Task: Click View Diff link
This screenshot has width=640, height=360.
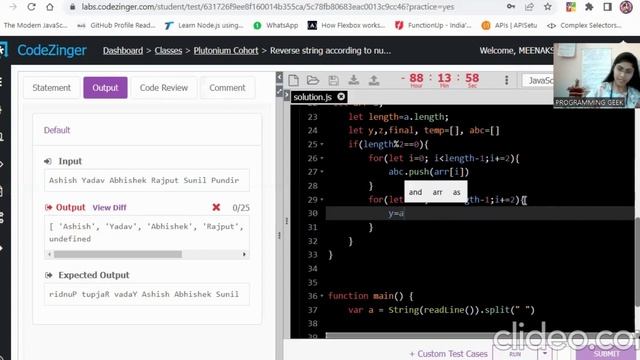Action: click(x=109, y=207)
